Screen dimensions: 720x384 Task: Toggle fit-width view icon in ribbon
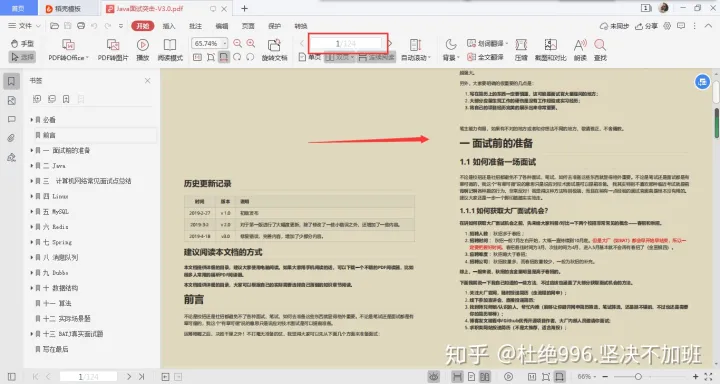tap(224, 57)
